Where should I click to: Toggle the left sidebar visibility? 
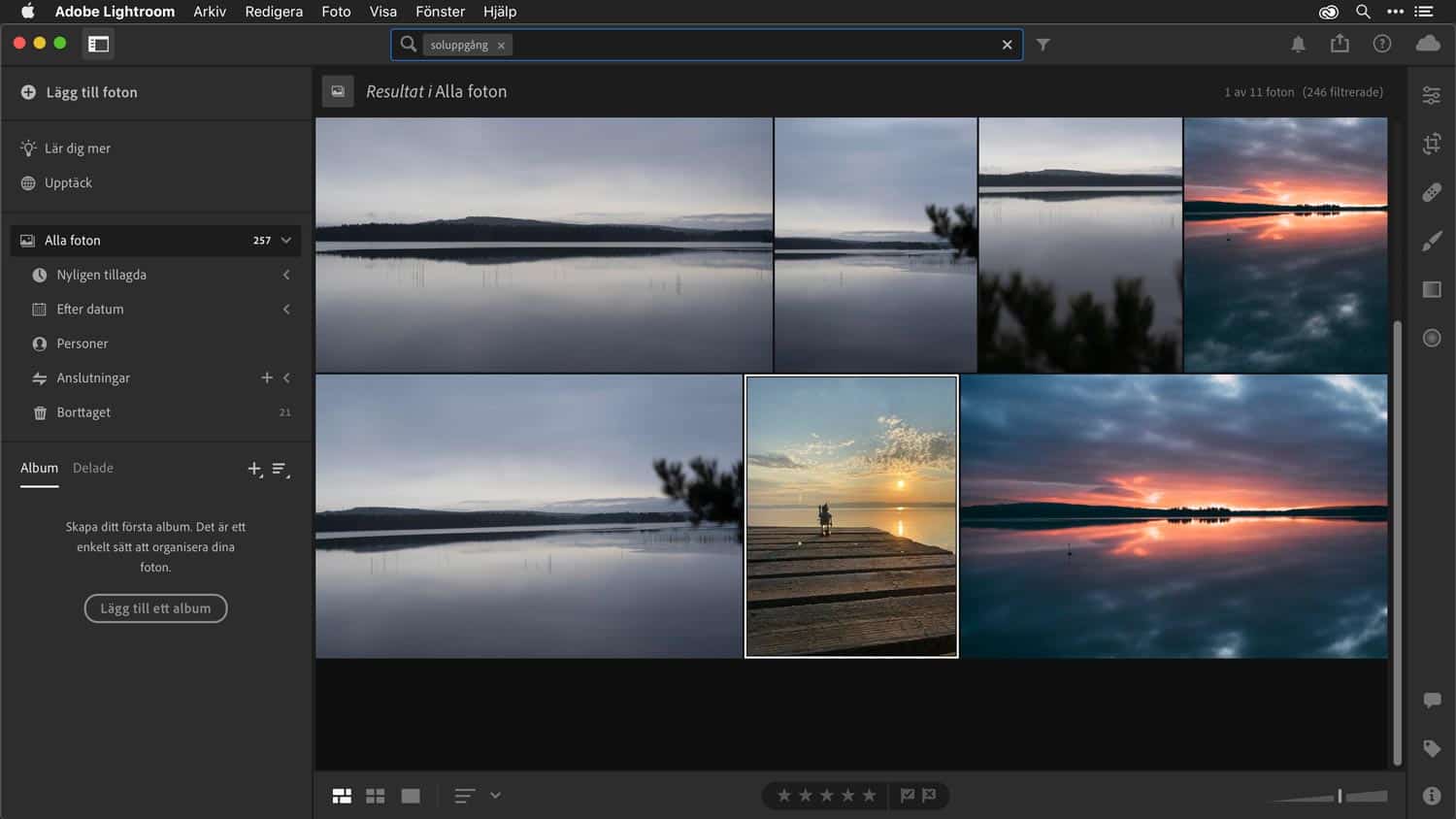point(96,44)
